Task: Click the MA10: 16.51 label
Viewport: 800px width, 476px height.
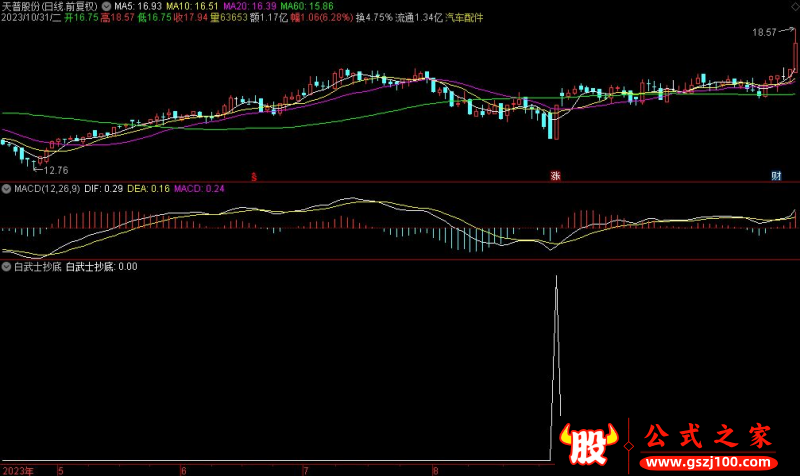Action: click(192, 6)
